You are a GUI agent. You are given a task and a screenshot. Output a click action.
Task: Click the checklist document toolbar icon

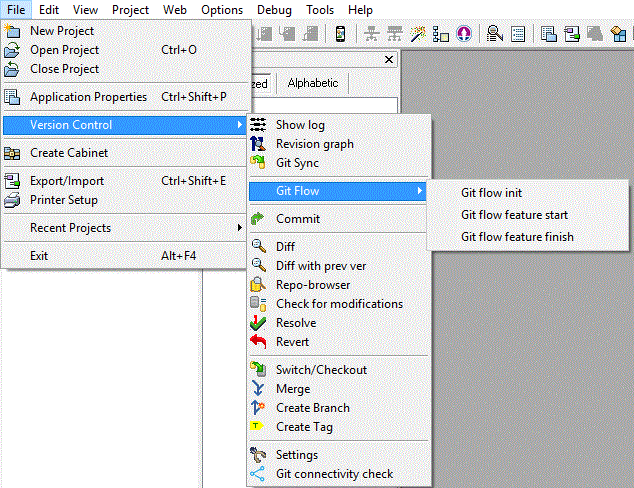click(x=518, y=34)
